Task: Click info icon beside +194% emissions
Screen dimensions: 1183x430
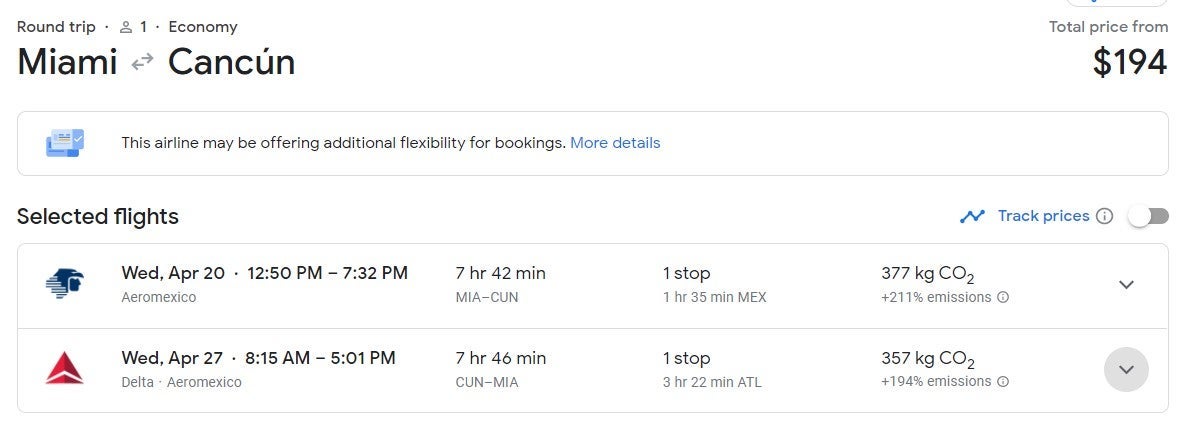Action: (x=1003, y=382)
